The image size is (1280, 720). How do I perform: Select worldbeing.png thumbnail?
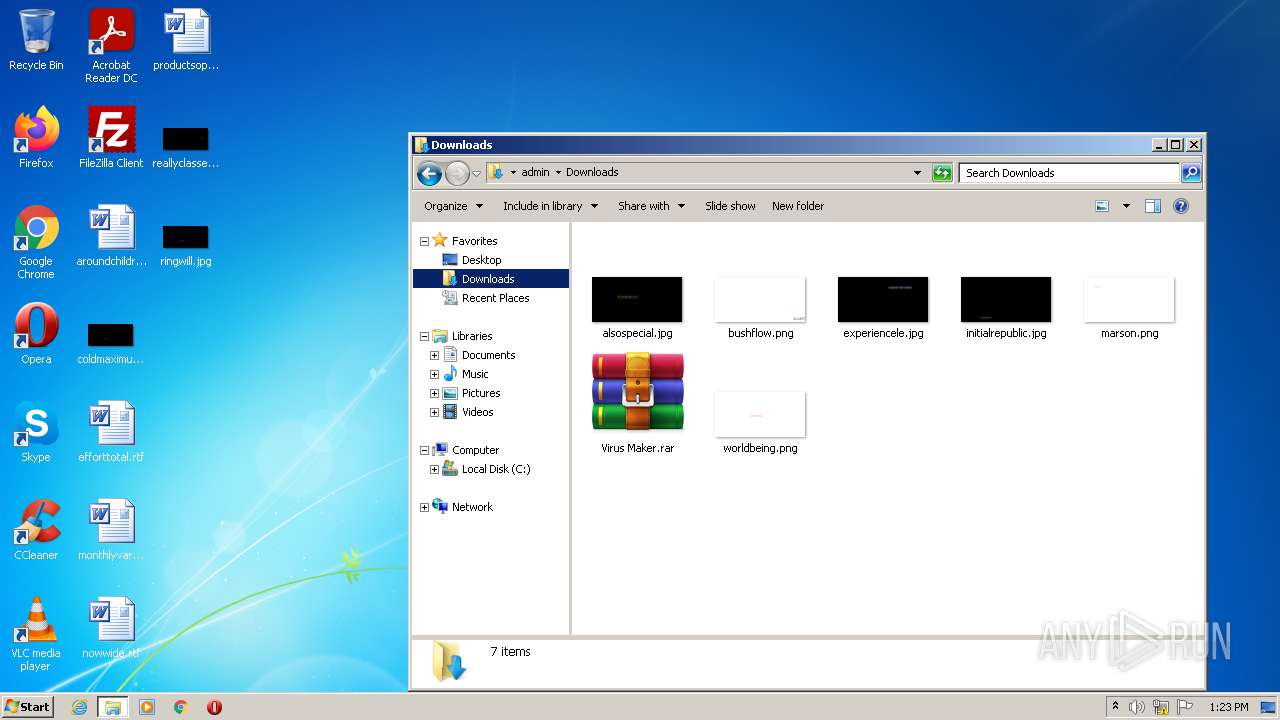tap(760, 424)
